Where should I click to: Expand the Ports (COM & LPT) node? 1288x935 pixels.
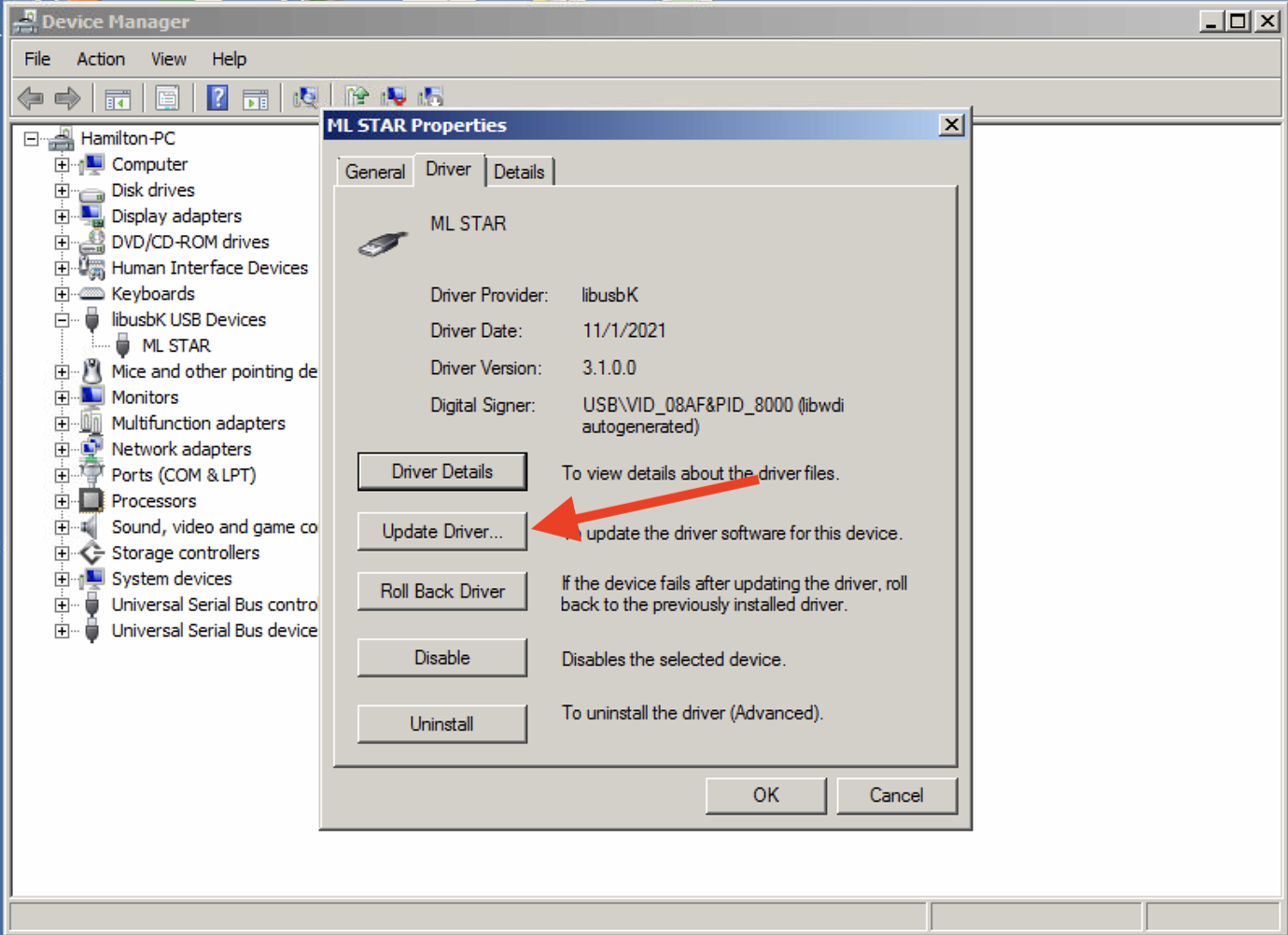(x=62, y=476)
